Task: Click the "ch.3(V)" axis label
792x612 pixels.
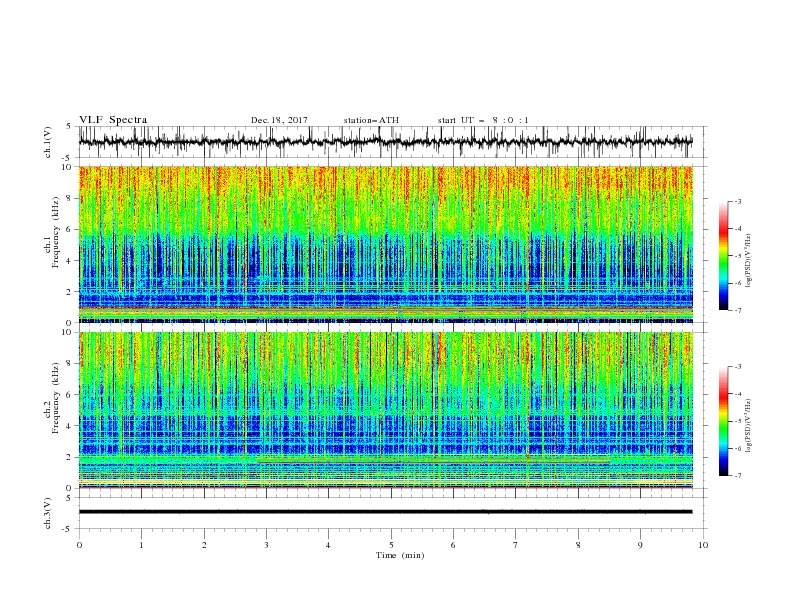Action: pyautogui.click(x=48, y=513)
